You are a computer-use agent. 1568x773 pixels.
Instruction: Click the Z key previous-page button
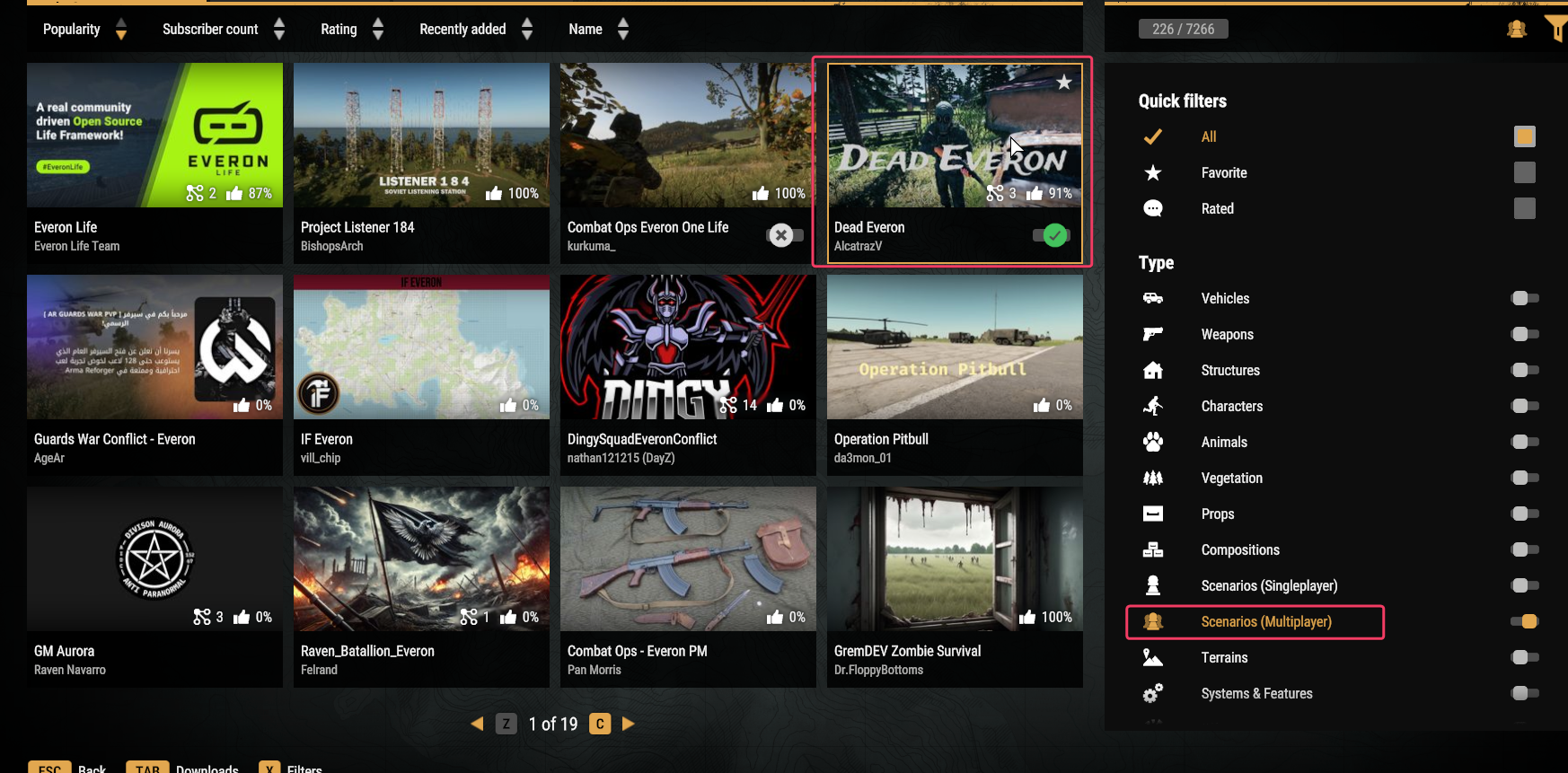coord(507,724)
